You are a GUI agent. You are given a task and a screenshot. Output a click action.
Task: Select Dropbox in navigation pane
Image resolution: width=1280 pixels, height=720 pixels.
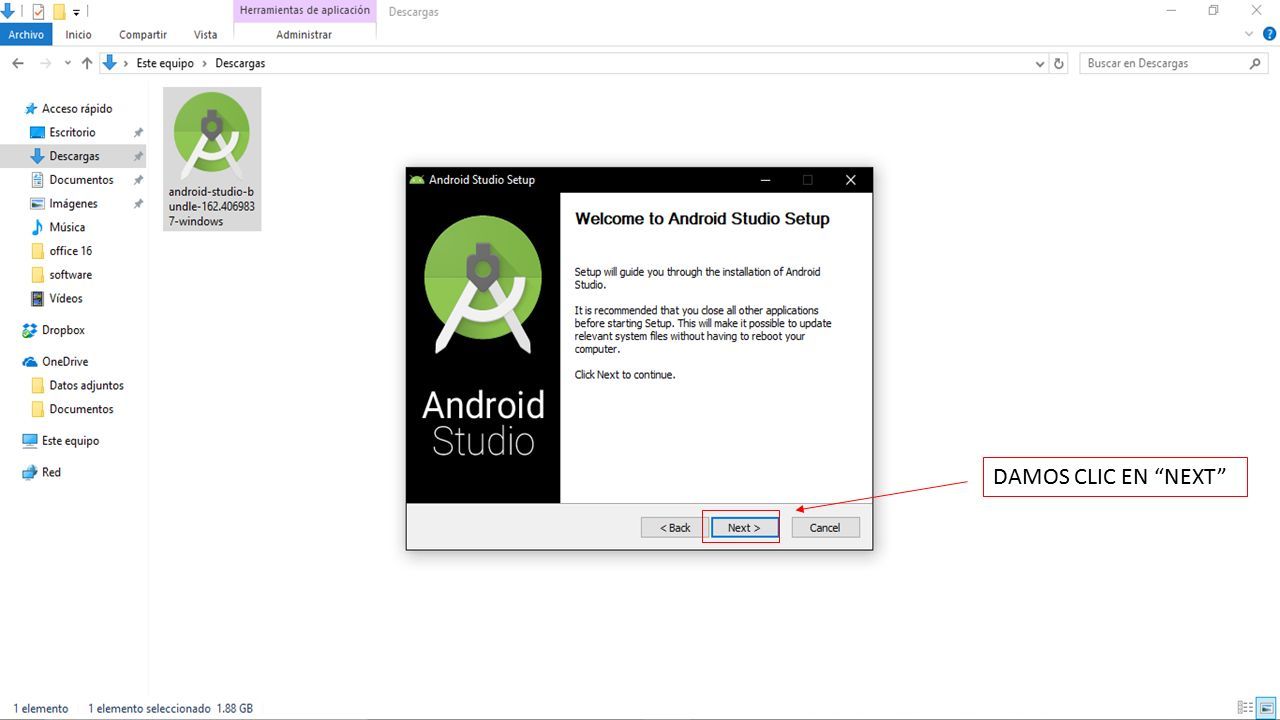[63, 330]
